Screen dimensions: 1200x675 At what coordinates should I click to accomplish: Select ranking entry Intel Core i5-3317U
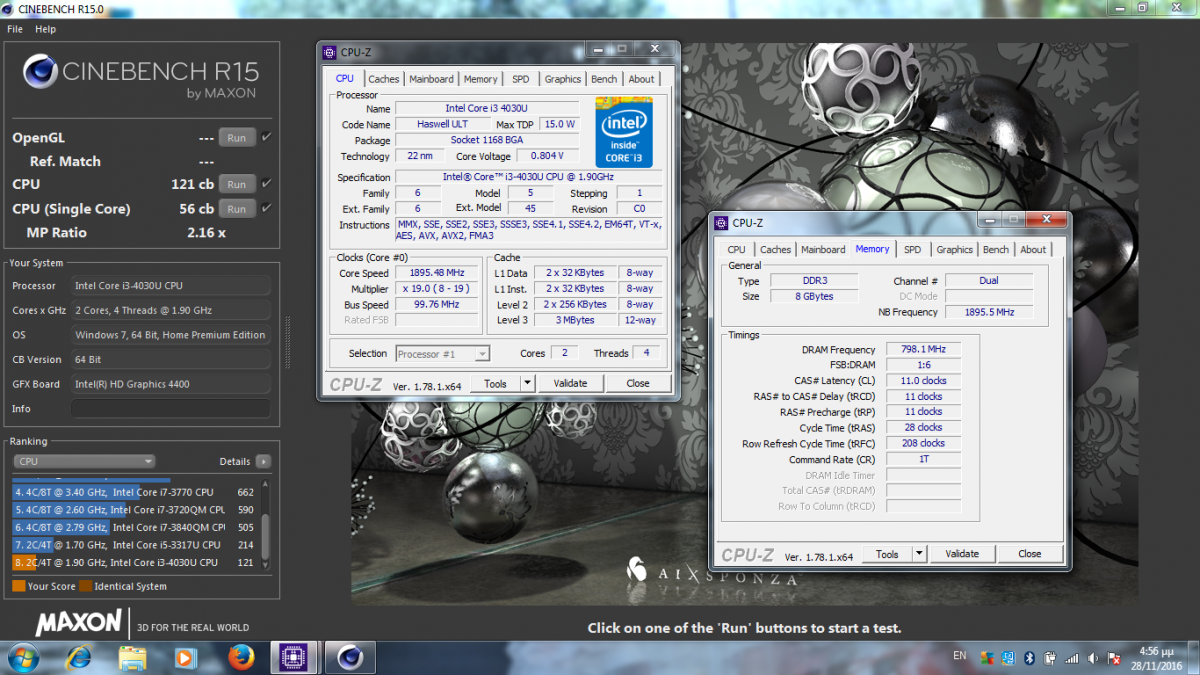135,545
